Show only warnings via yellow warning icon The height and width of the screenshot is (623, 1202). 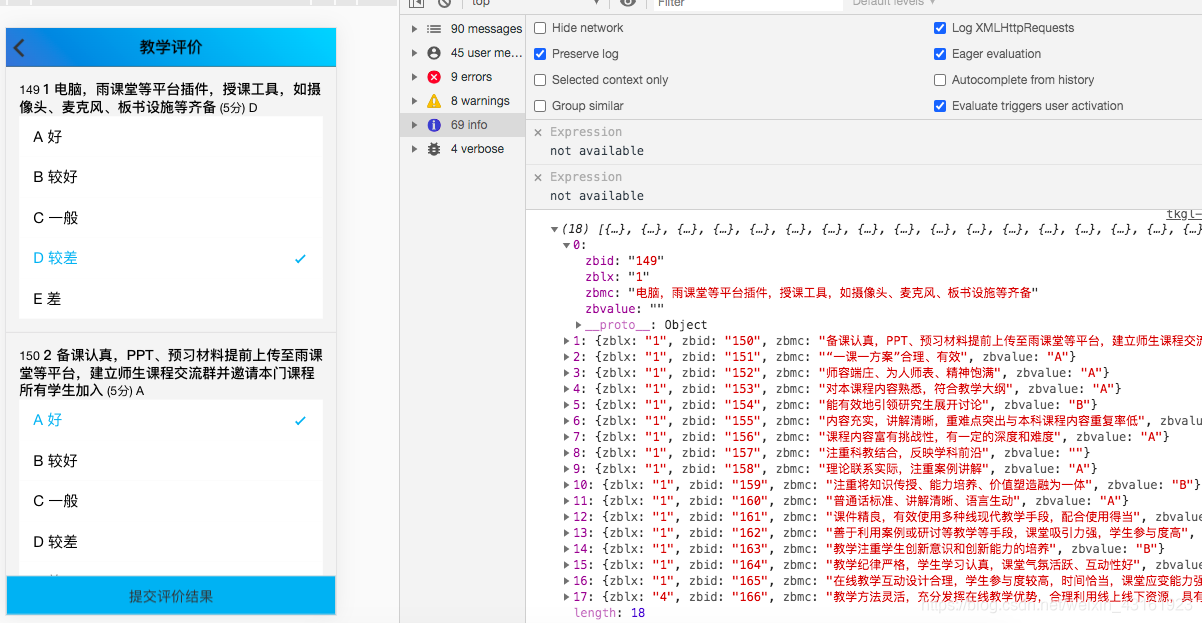[434, 101]
